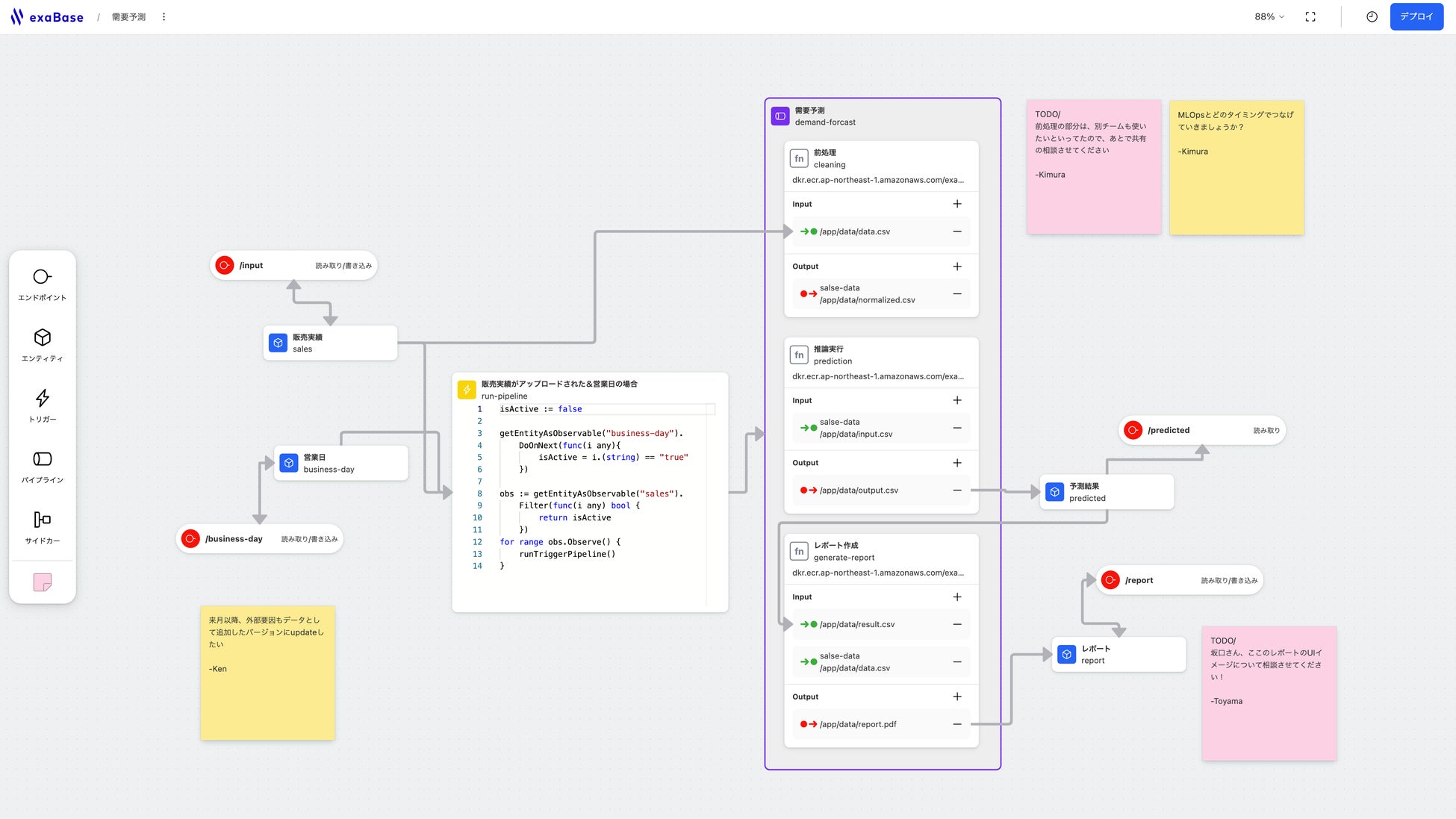Click the pink sticky note tool
This screenshot has width=1456, height=819.
pyautogui.click(x=43, y=582)
